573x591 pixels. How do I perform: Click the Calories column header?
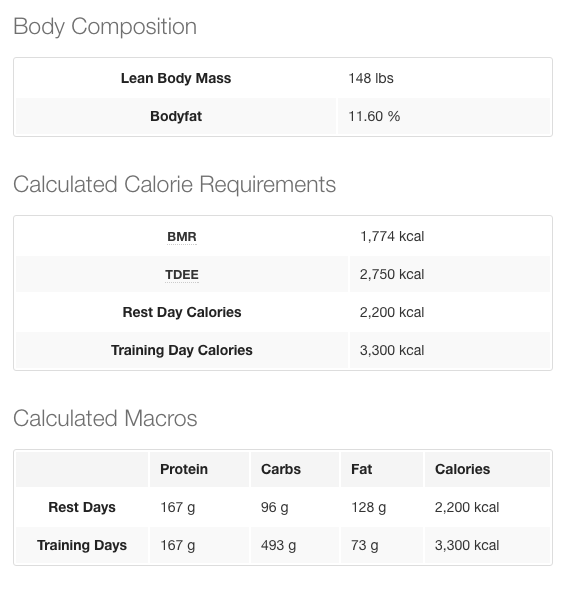[463, 469]
